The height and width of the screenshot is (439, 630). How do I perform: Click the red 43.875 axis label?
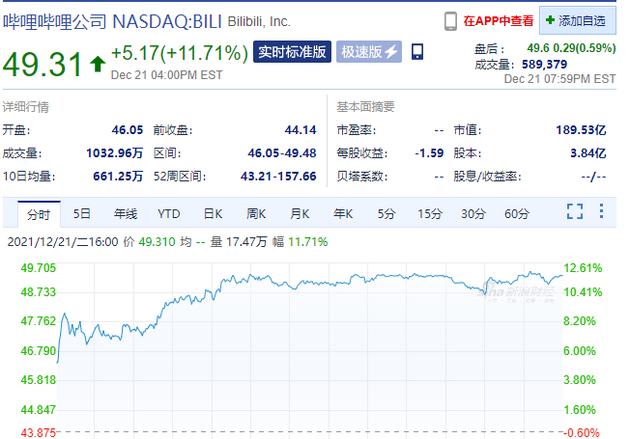[x=38, y=433]
